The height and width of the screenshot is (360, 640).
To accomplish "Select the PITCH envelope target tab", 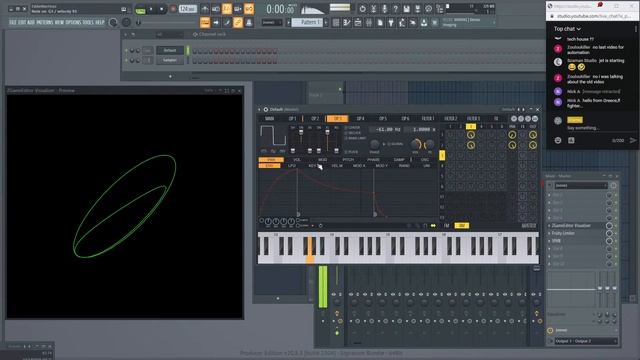I will pos(348,160).
